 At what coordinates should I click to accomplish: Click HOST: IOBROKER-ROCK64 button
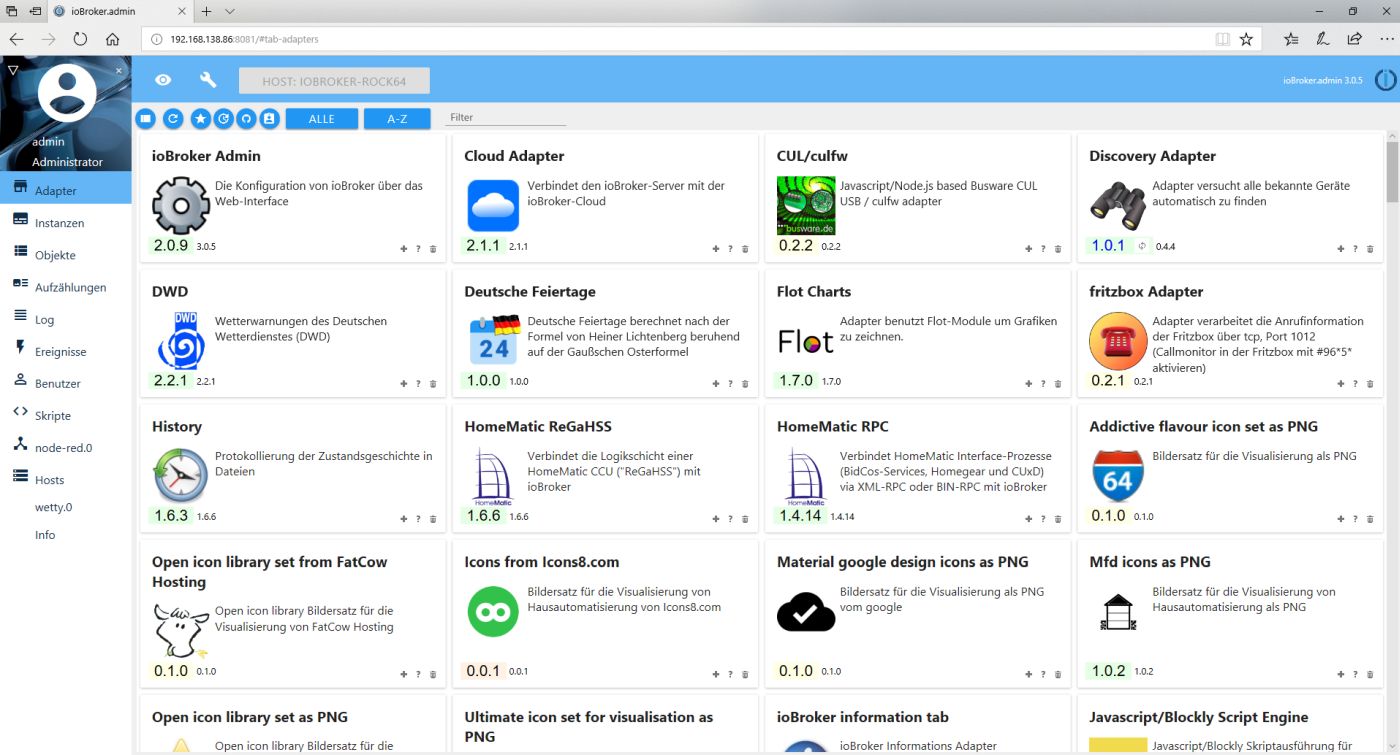pos(334,81)
